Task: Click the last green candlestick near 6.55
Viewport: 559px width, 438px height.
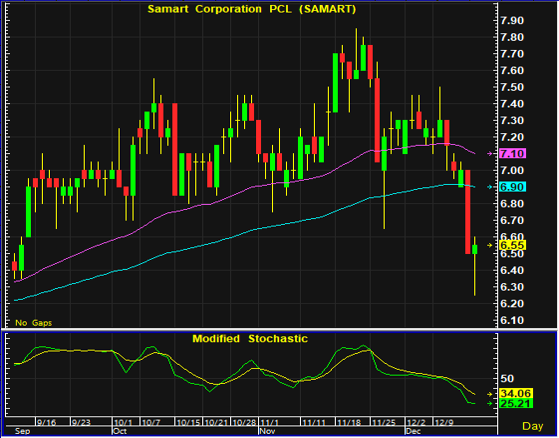Action: (x=475, y=249)
